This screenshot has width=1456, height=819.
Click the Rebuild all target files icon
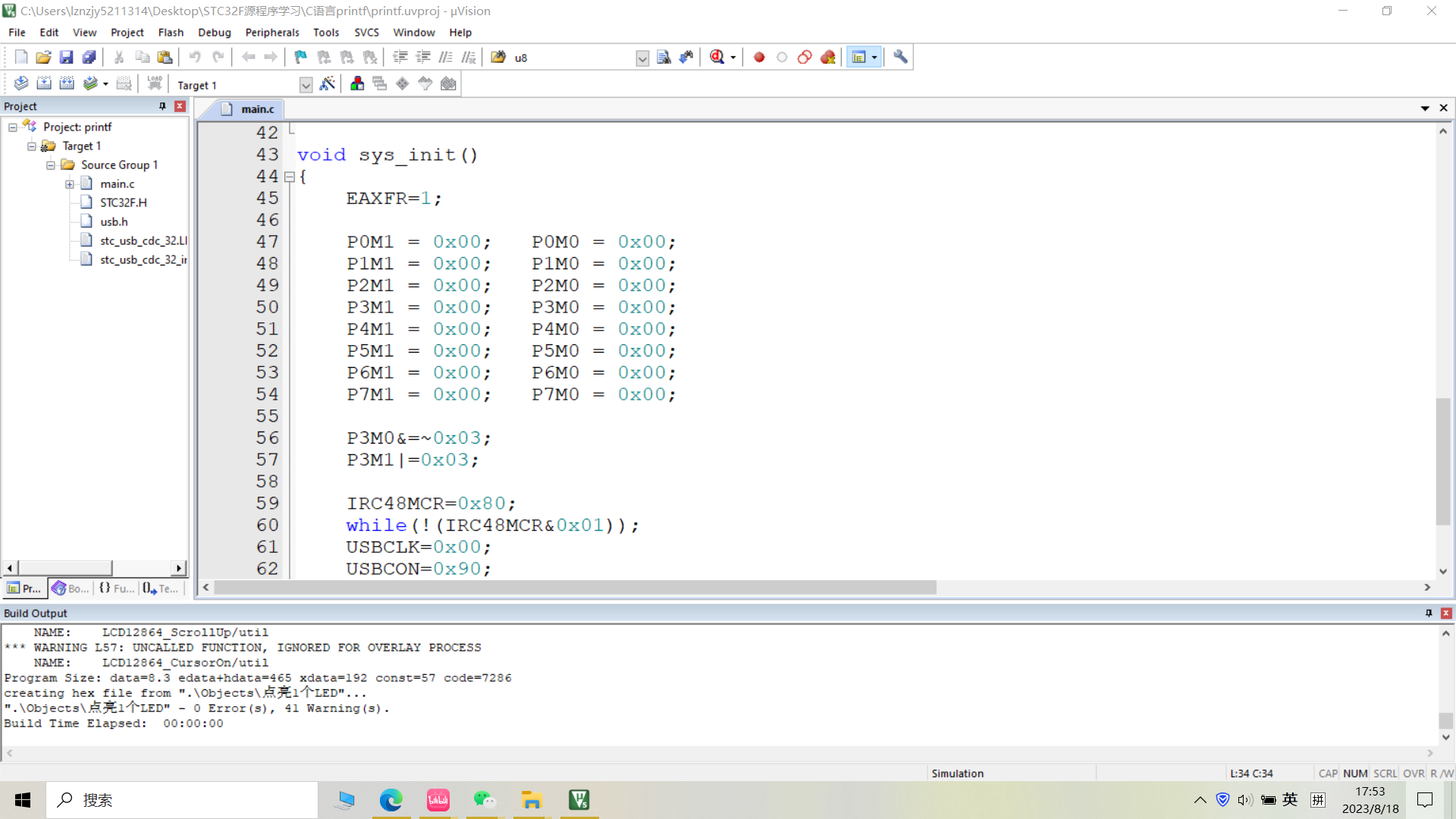(67, 84)
